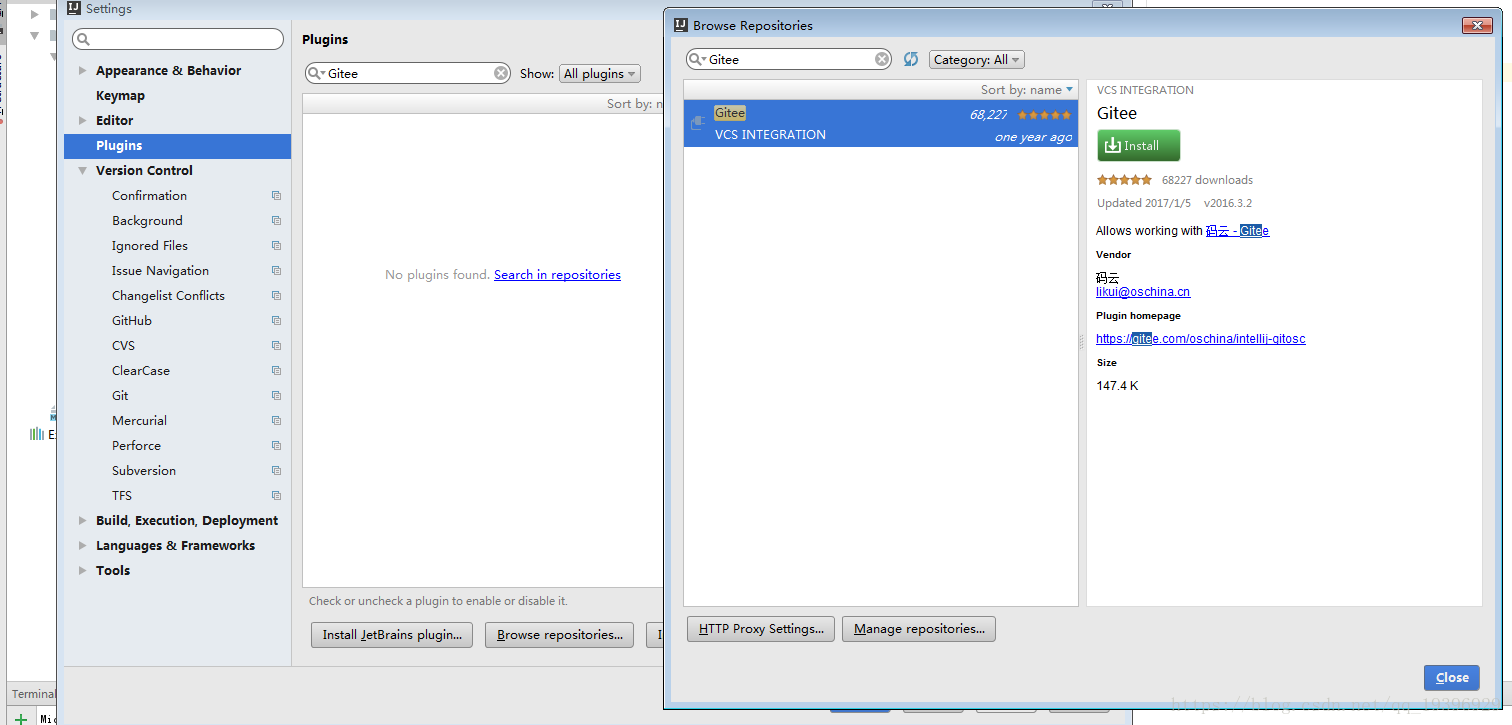Click the Gitee plugin icon in results
The image size is (1512, 725).
[698, 123]
